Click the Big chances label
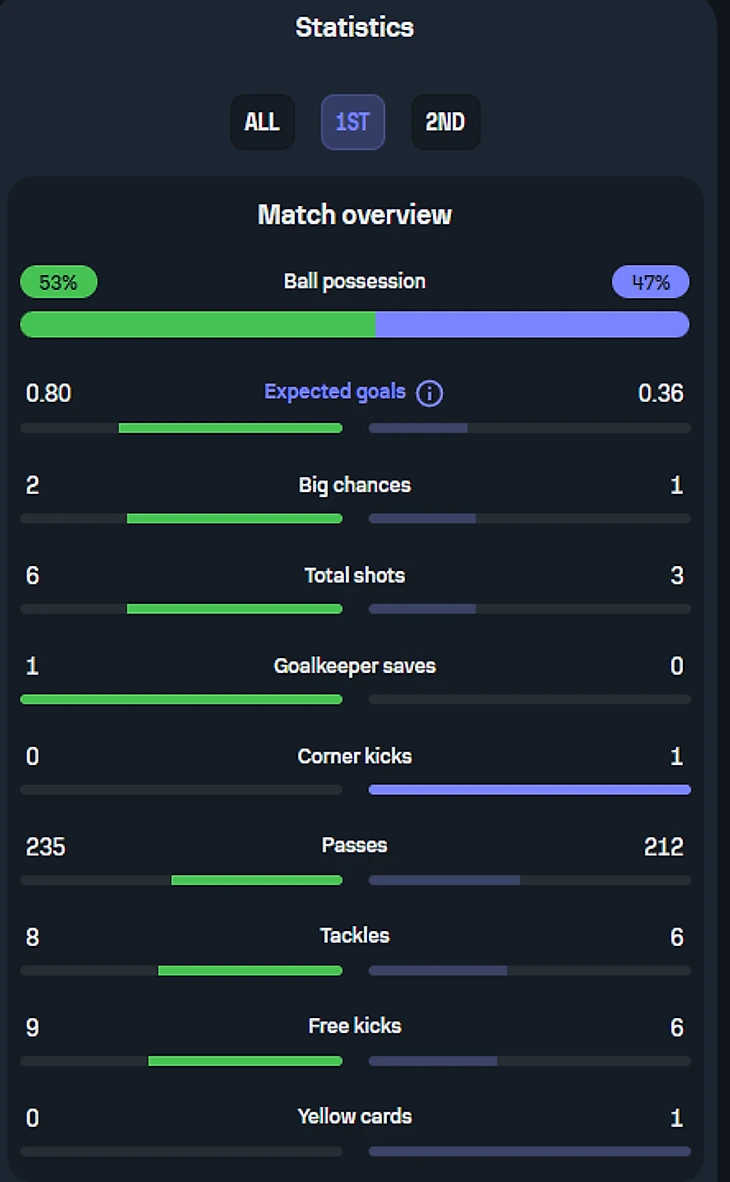The height and width of the screenshot is (1182, 730). [354, 485]
